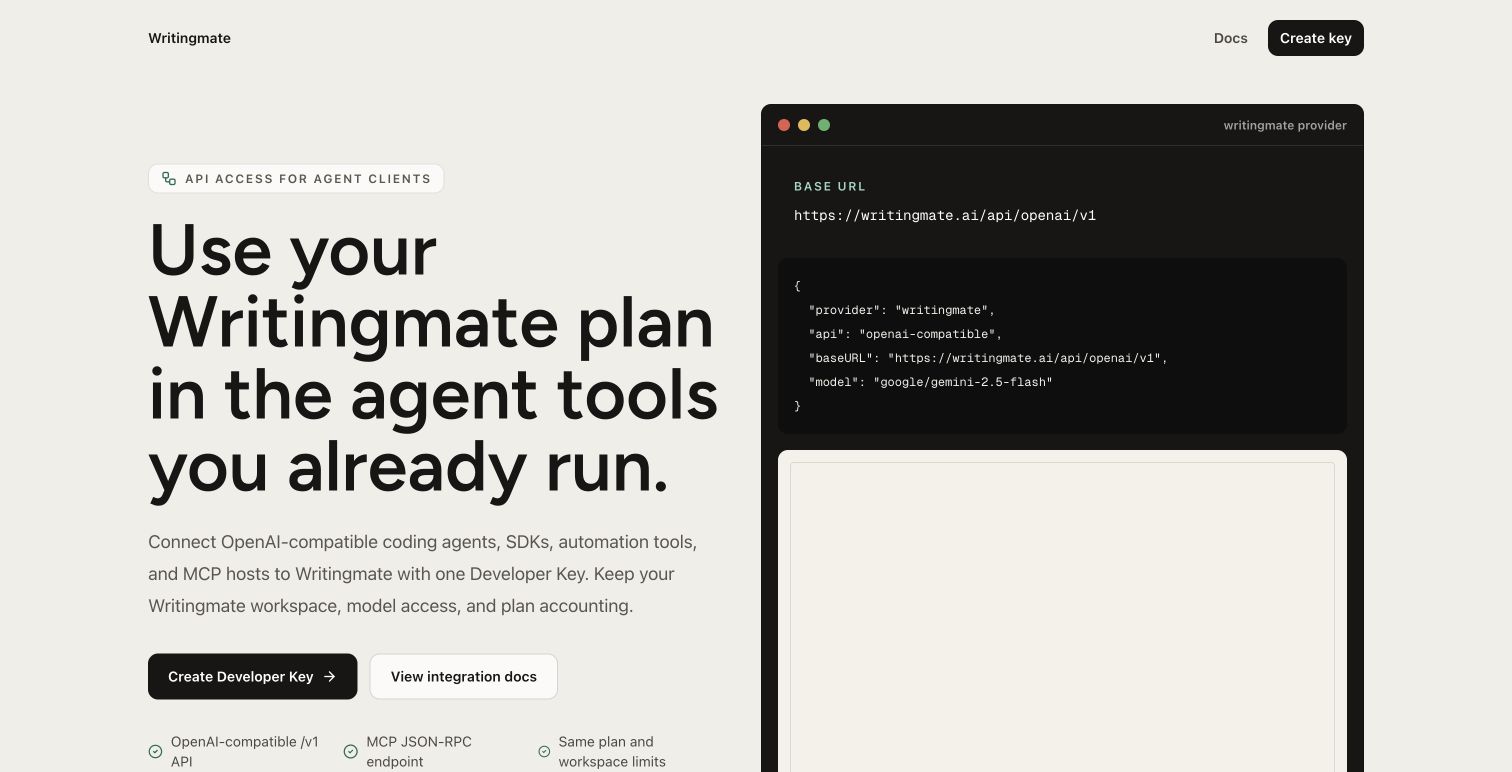Click the checkmark icon beside Same plan and workspace limits
The width and height of the screenshot is (1512, 772).
coord(544,751)
